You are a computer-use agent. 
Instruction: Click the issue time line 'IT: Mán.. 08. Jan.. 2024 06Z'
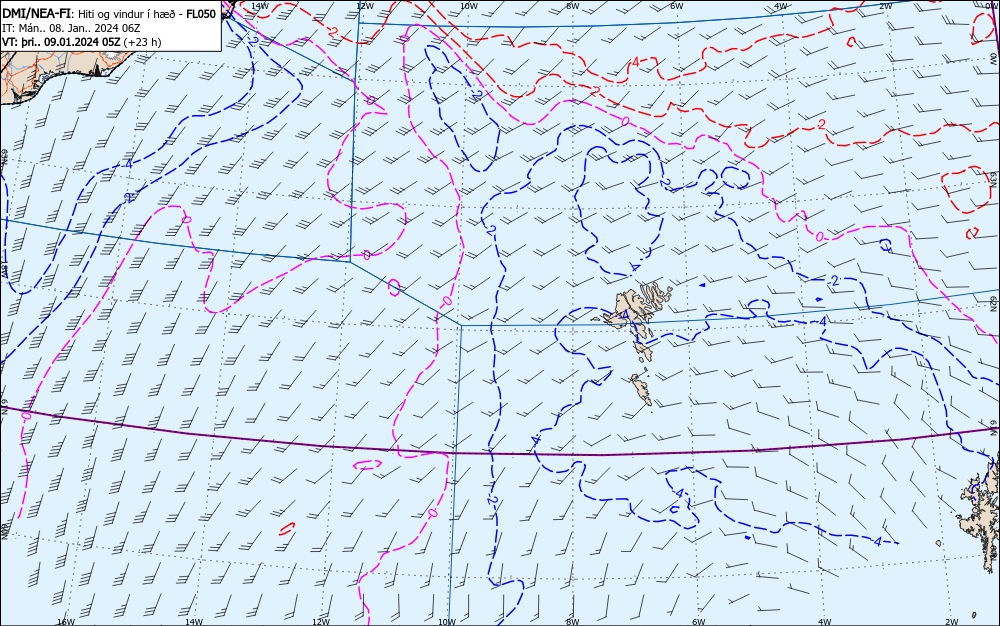[x=71, y=28]
